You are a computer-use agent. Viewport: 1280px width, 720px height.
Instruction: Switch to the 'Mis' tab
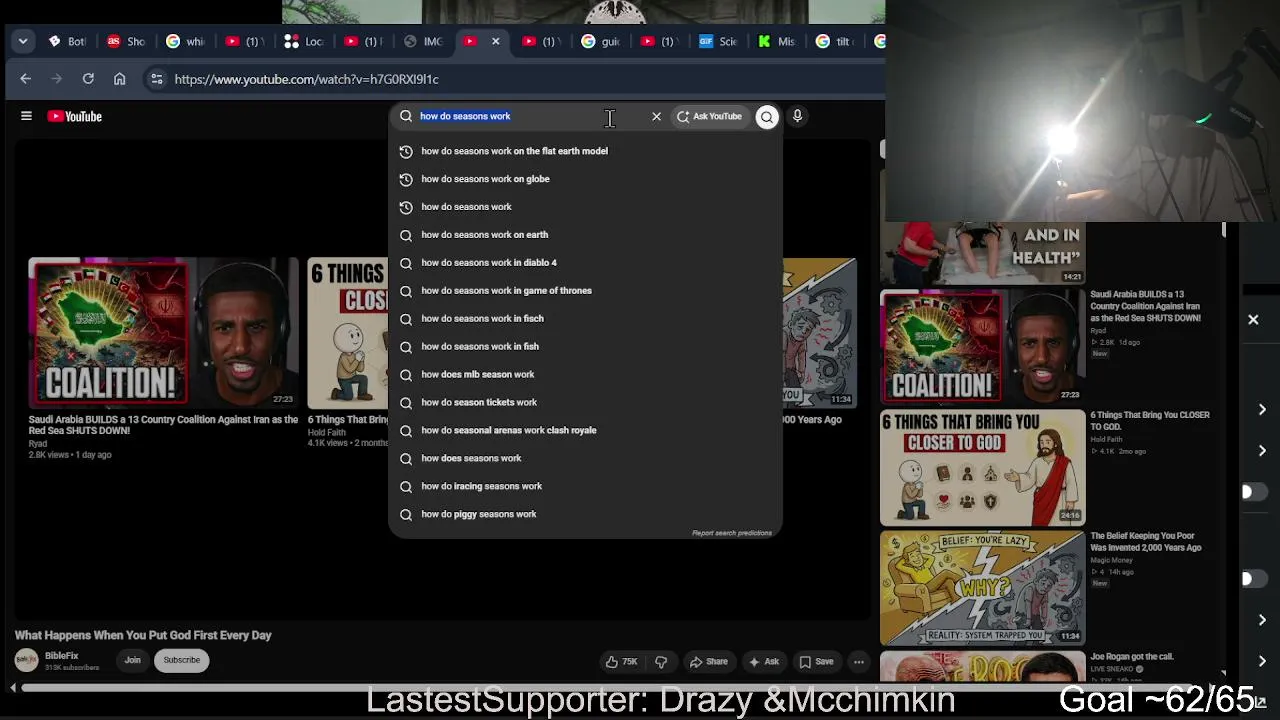[777, 41]
